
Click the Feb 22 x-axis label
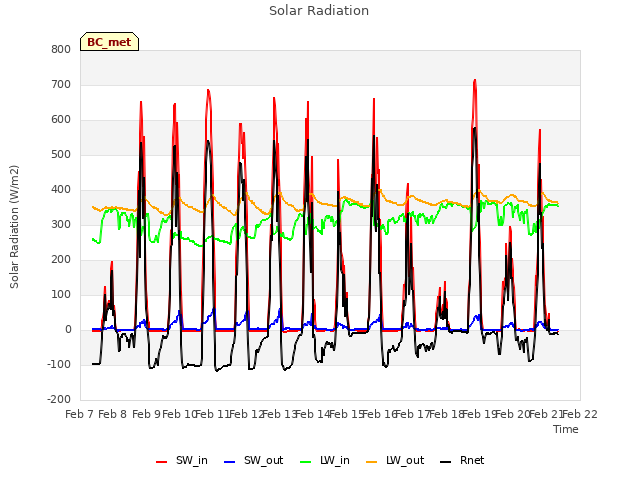[580, 414]
